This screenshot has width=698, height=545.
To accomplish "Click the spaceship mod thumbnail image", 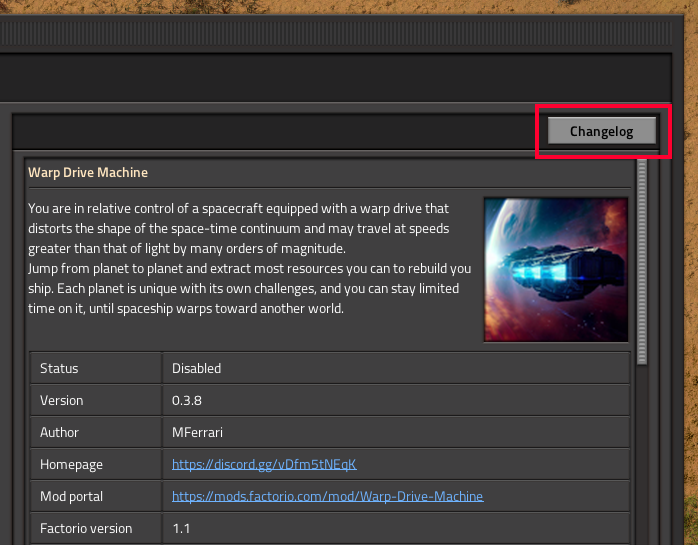I will (x=556, y=270).
